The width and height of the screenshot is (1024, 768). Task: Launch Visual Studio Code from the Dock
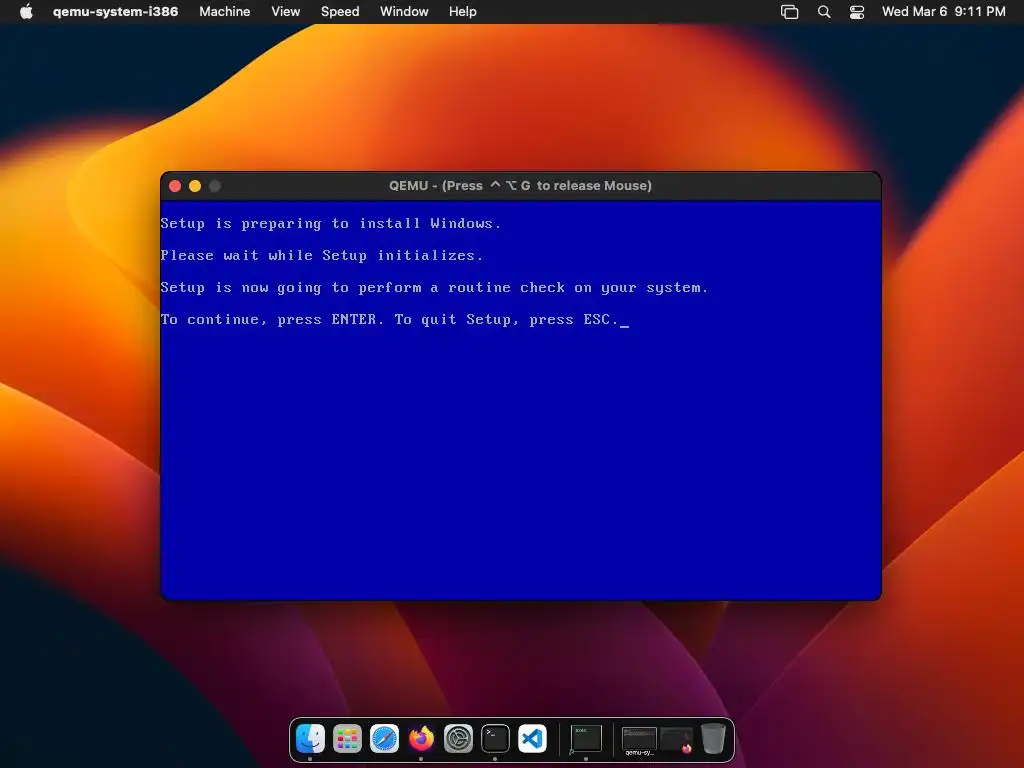[x=532, y=739]
